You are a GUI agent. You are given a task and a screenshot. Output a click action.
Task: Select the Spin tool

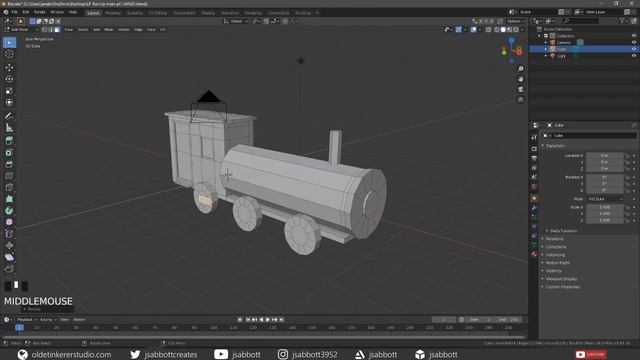(9, 211)
